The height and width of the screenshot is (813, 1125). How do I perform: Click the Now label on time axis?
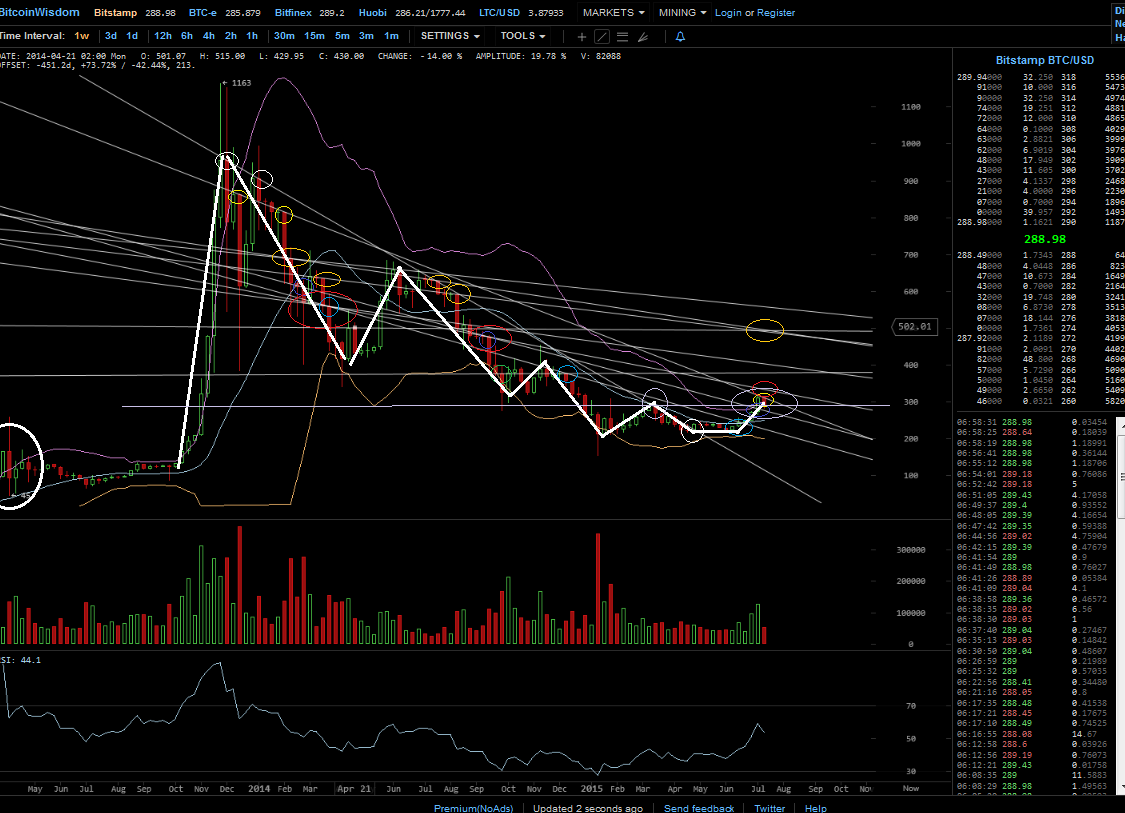pos(911,789)
